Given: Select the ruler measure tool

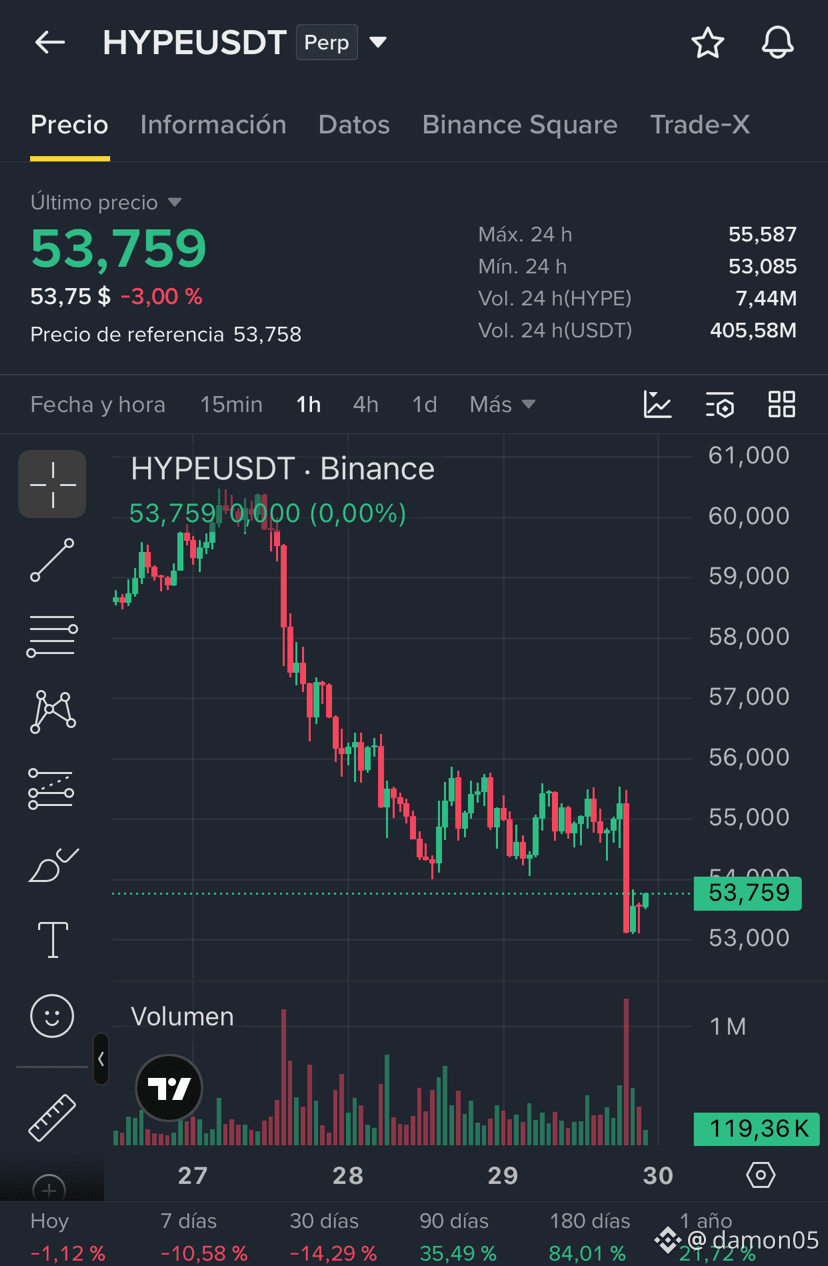Looking at the screenshot, I should 52,1118.
